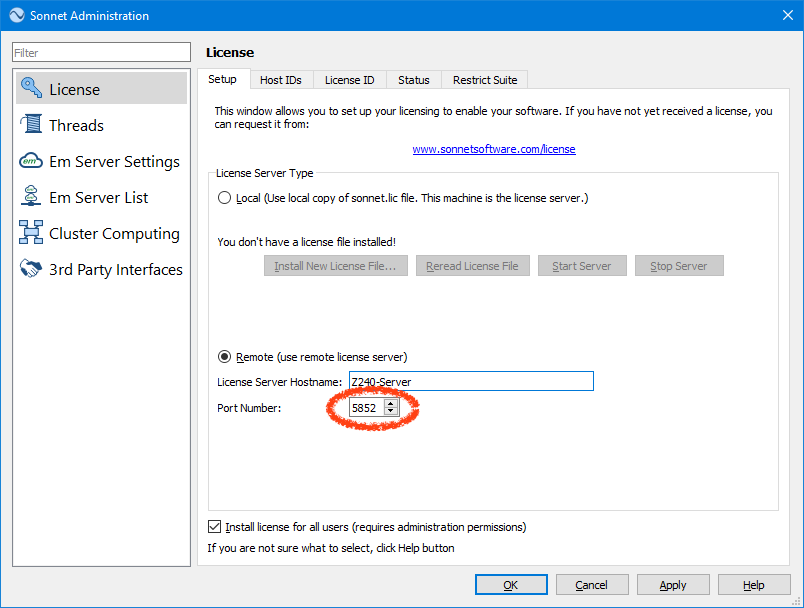The width and height of the screenshot is (804, 608).
Task: Select Em Server List in sidebar
Action: tap(102, 197)
